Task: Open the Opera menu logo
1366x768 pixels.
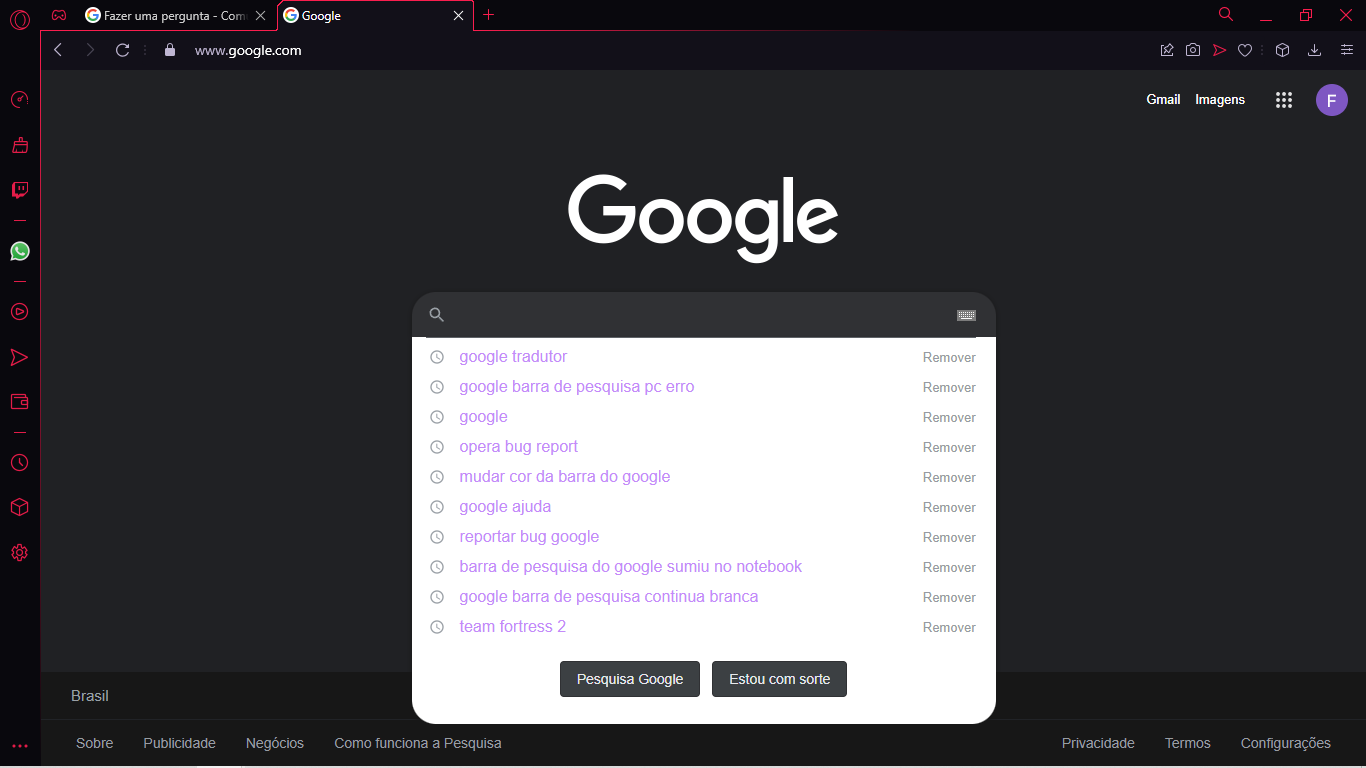Action: 19,17
